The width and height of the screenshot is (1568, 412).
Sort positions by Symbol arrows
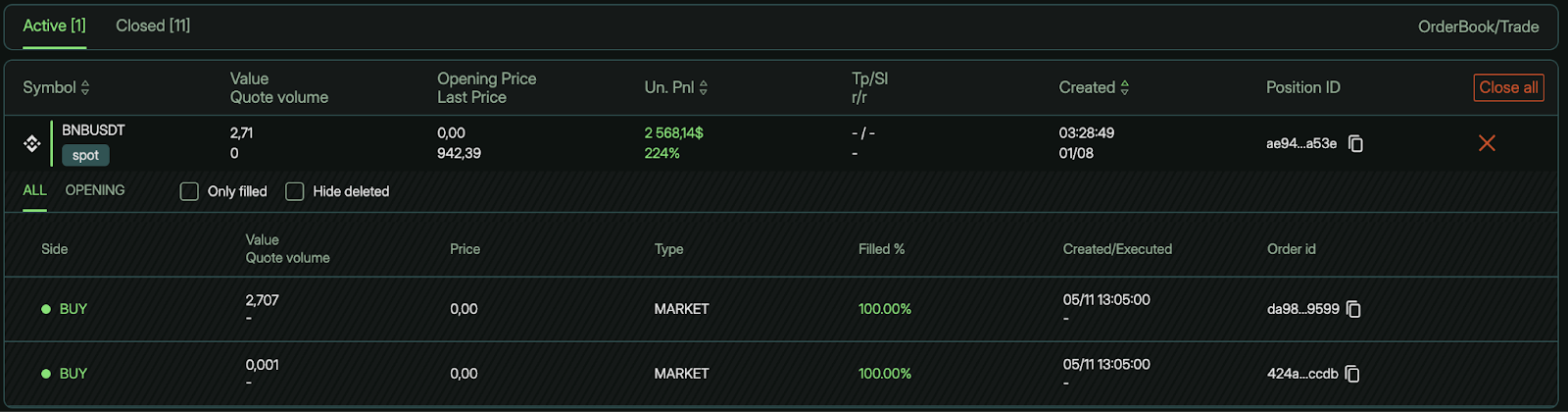[x=85, y=87]
